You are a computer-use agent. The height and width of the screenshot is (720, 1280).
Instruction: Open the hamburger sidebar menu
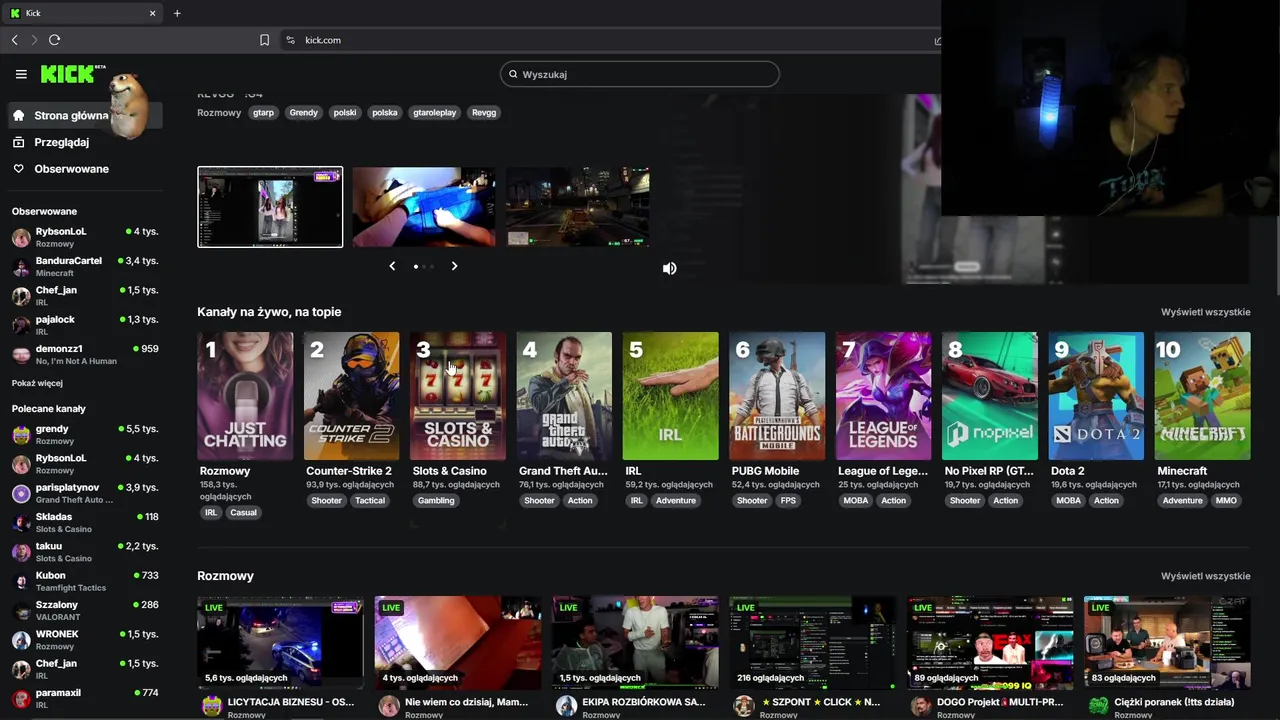[21, 74]
